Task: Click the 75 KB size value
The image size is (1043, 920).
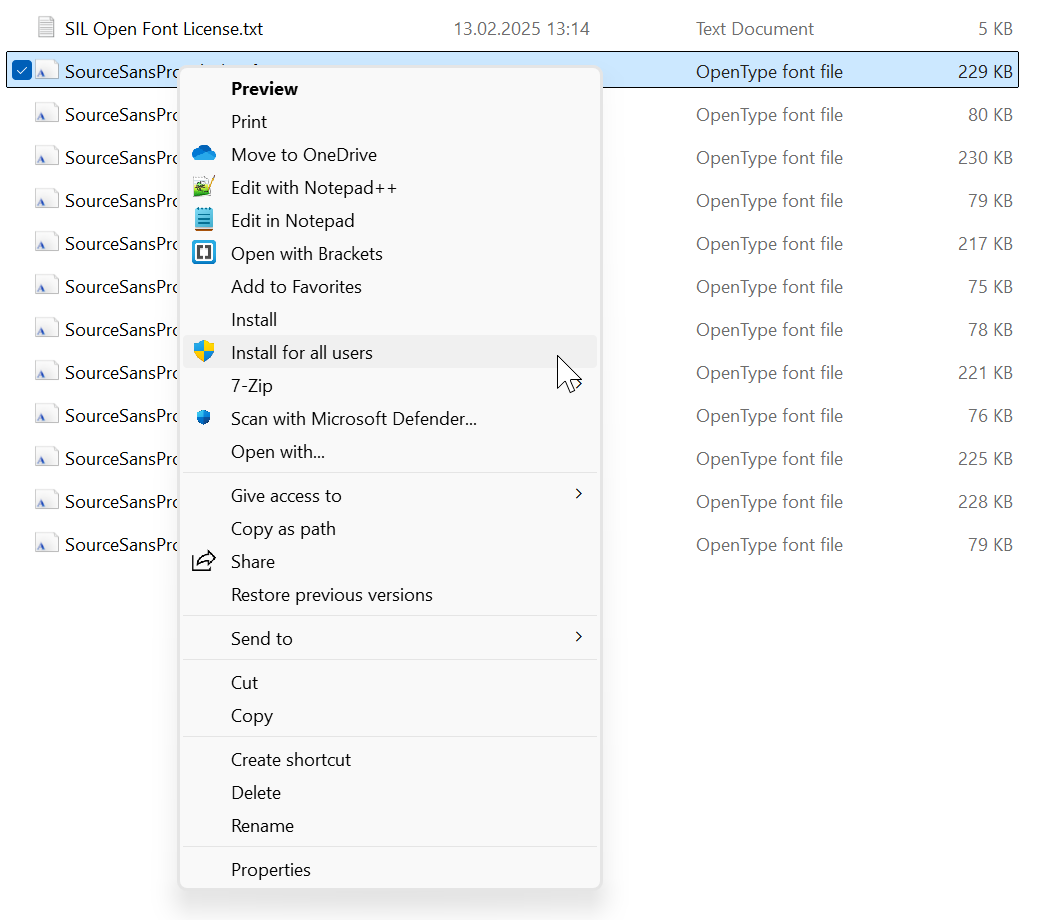Action: [990, 287]
